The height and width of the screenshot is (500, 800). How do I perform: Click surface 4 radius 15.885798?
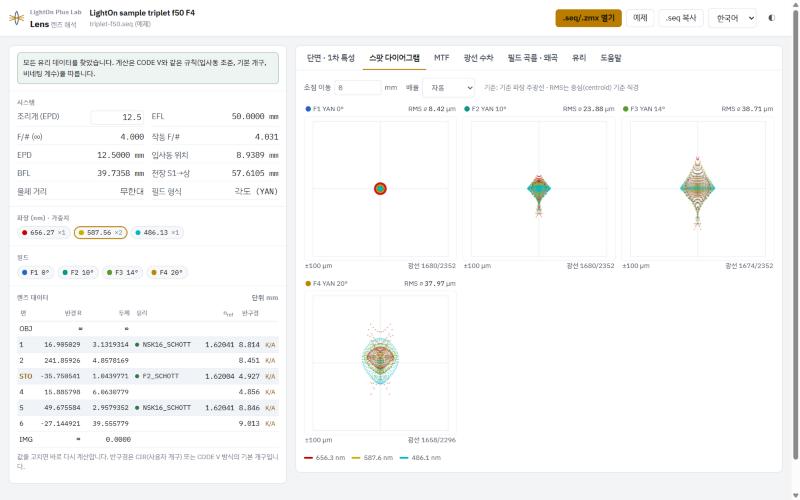pos(62,392)
